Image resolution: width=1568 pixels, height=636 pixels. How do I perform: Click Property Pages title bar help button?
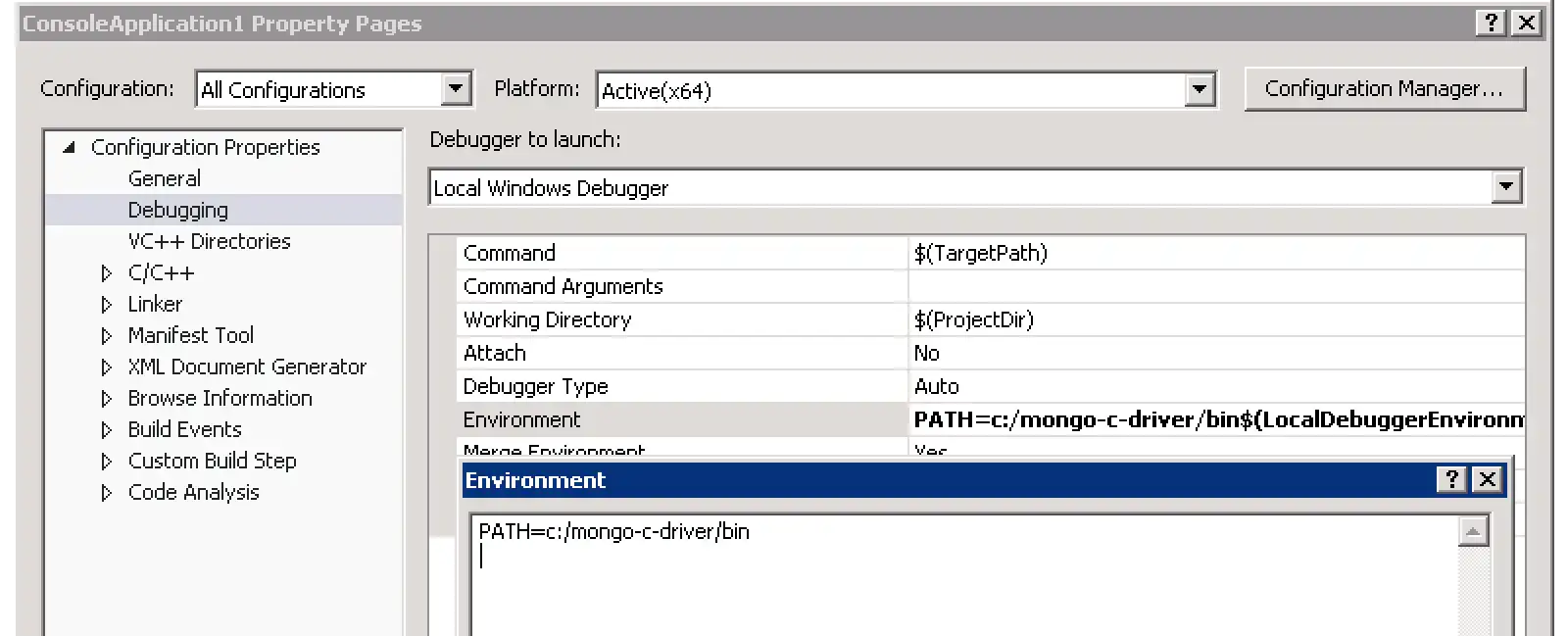click(1491, 23)
